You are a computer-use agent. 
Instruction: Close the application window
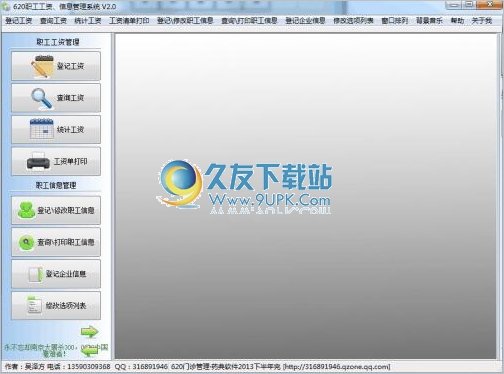pos(490,5)
